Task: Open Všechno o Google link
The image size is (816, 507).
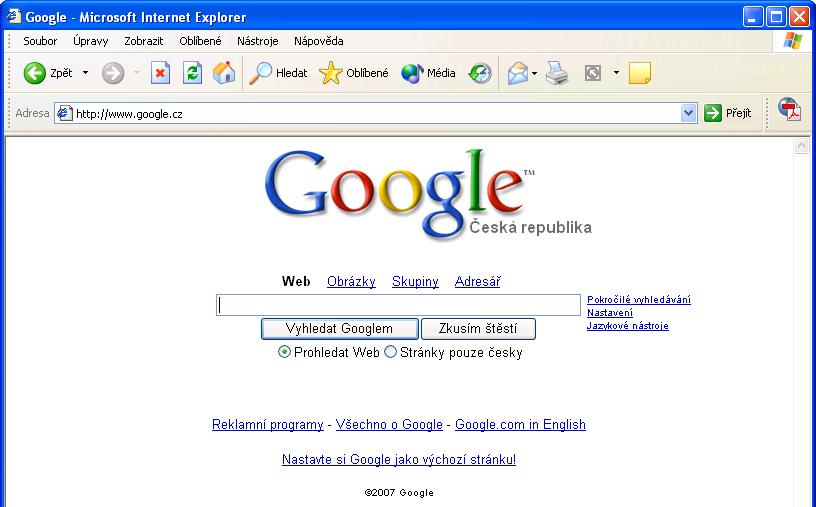Action: tap(389, 424)
